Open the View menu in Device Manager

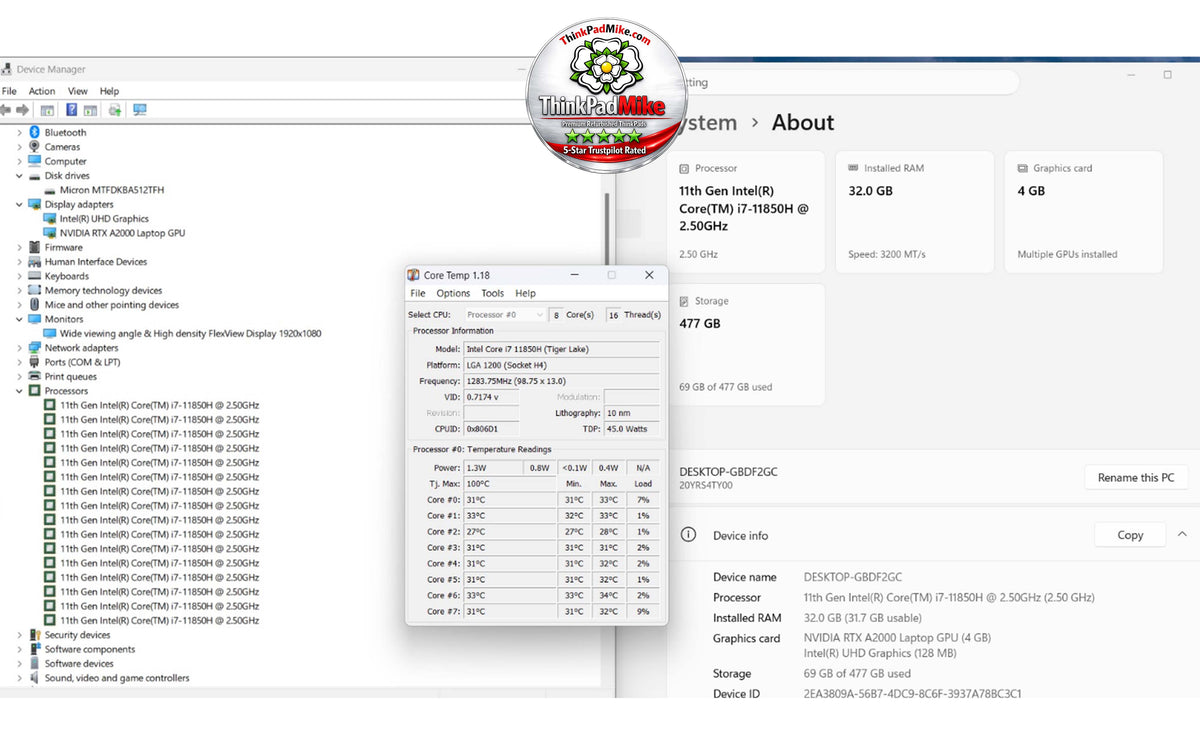pos(78,91)
